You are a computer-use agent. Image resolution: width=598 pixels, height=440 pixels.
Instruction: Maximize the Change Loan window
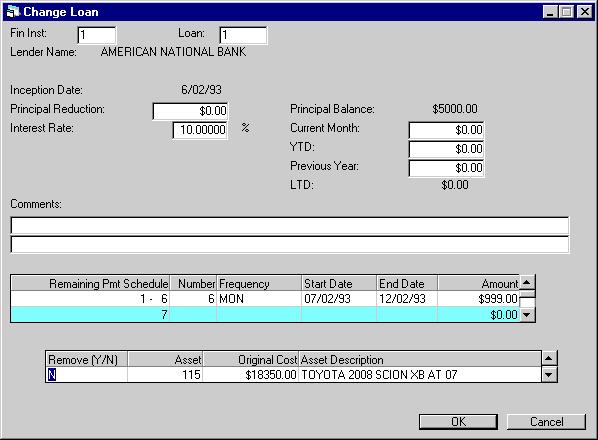(567, 12)
